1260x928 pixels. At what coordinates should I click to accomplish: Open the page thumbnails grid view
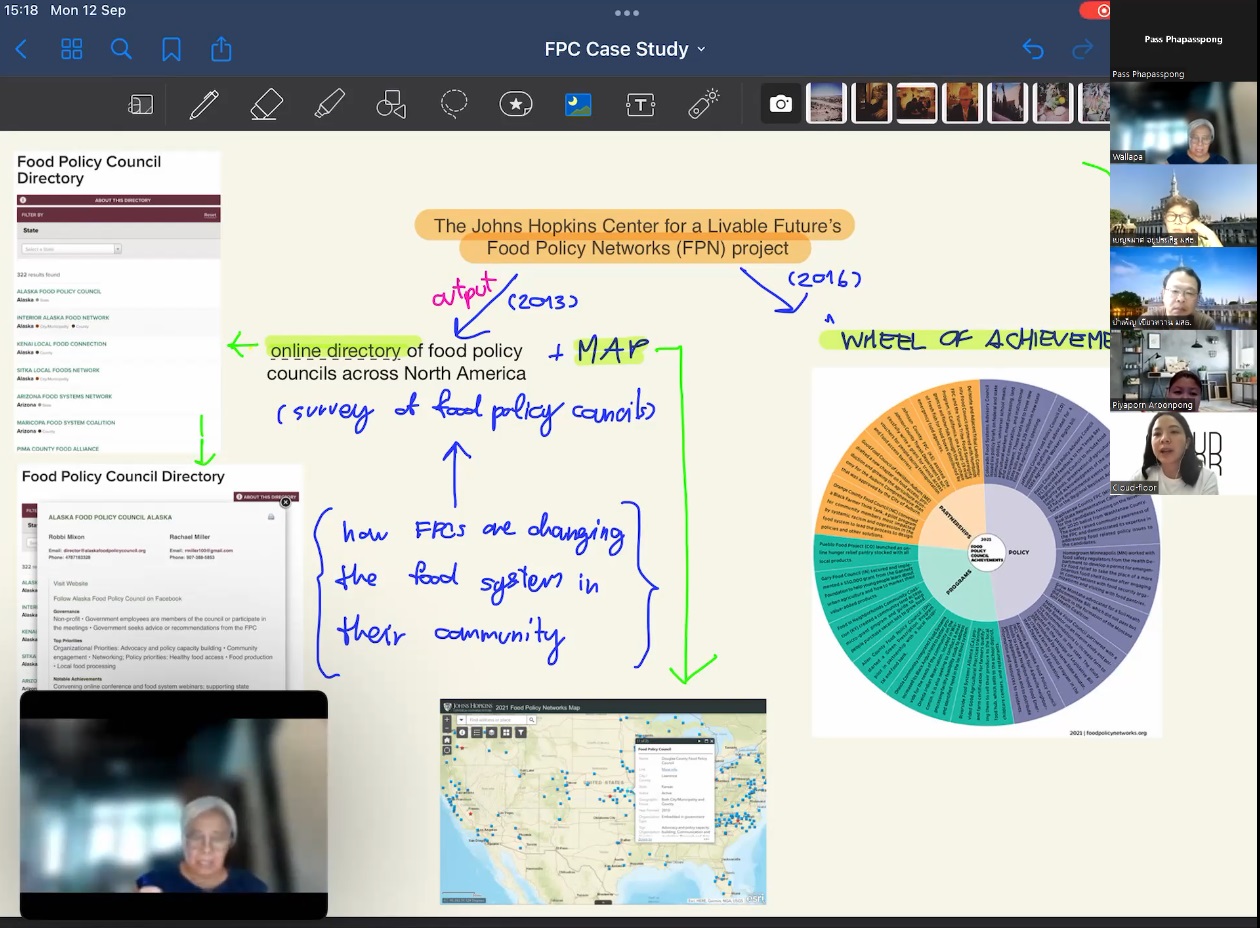click(x=72, y=49)
